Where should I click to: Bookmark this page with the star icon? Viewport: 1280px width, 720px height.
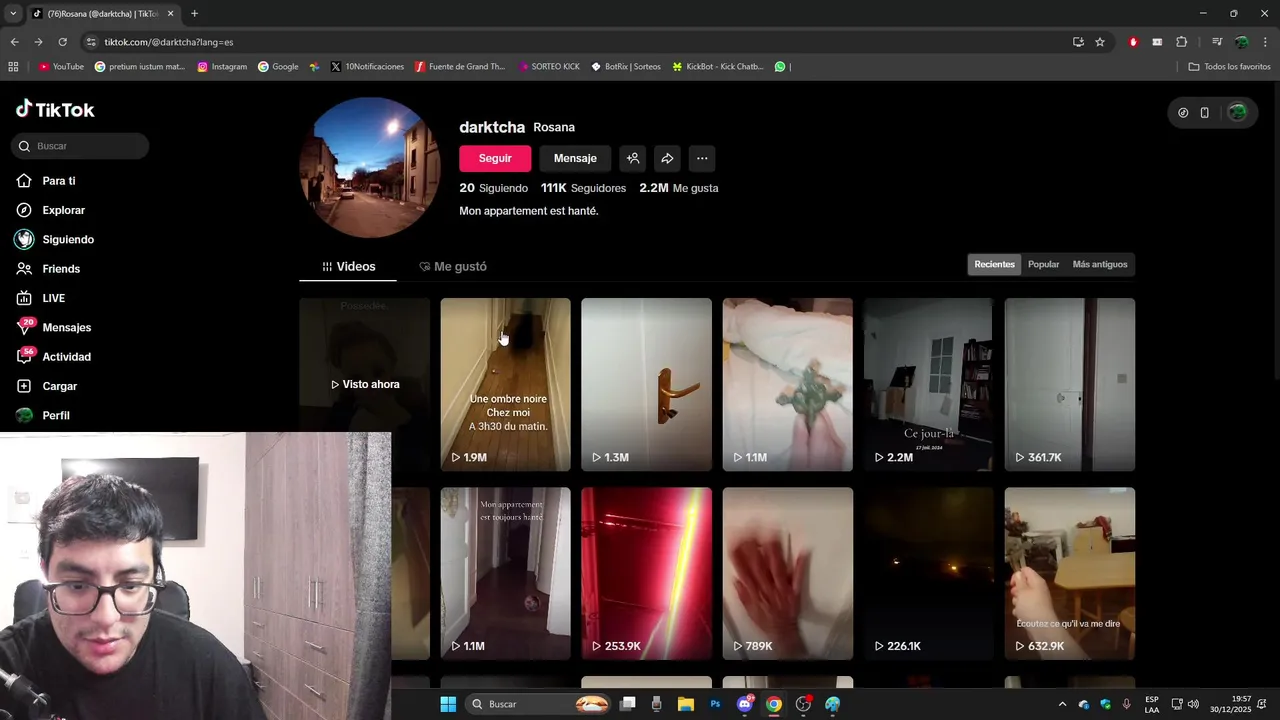tap(1100, 42)
